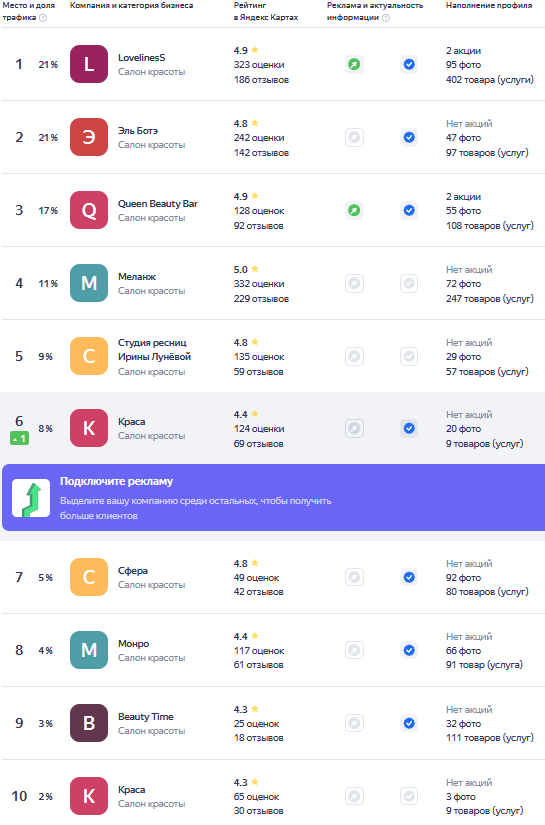Click the green position change badge for Краса
This screenshot has width=545, height=825.
coord(19,438)
